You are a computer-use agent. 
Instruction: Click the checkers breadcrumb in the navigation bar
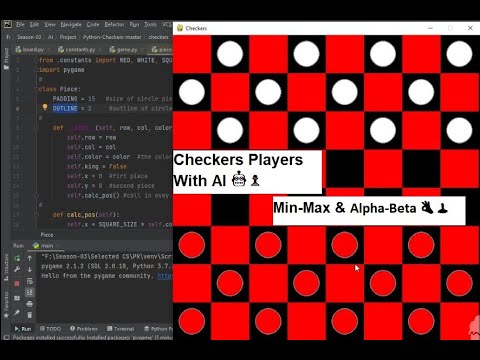[x=158, y=37]
